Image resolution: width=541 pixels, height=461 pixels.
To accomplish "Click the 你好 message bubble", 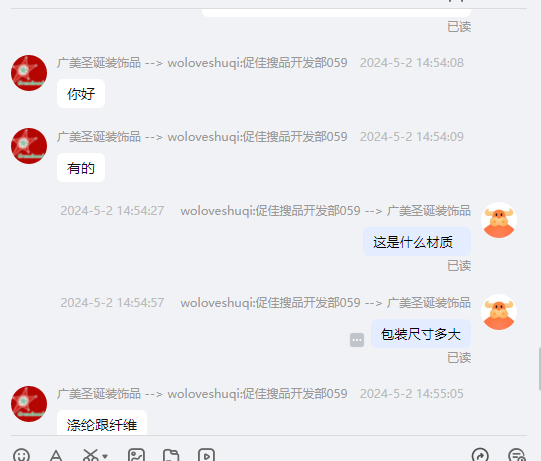I will coord(81,94).
